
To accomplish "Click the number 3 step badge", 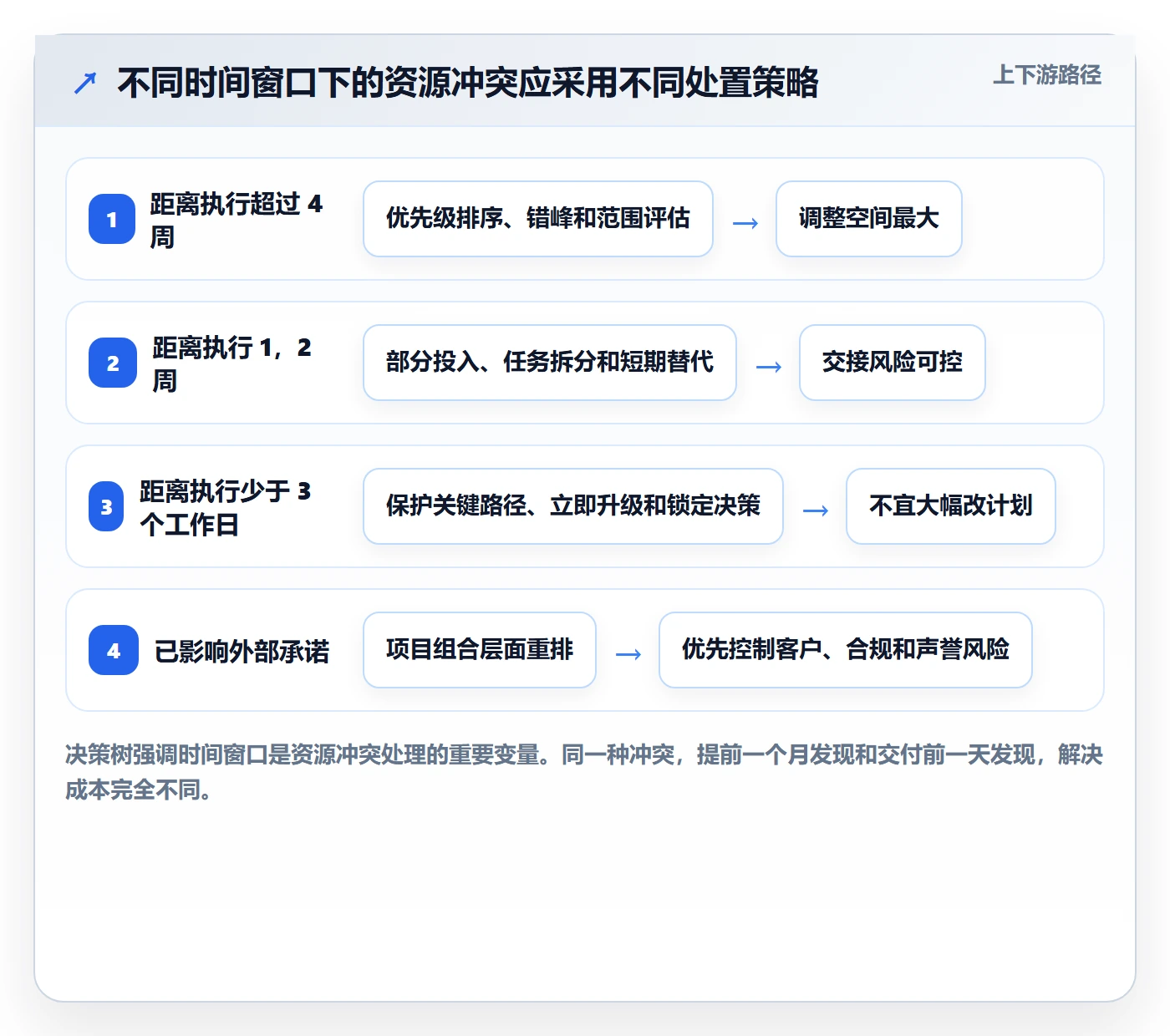I will 106,506.
